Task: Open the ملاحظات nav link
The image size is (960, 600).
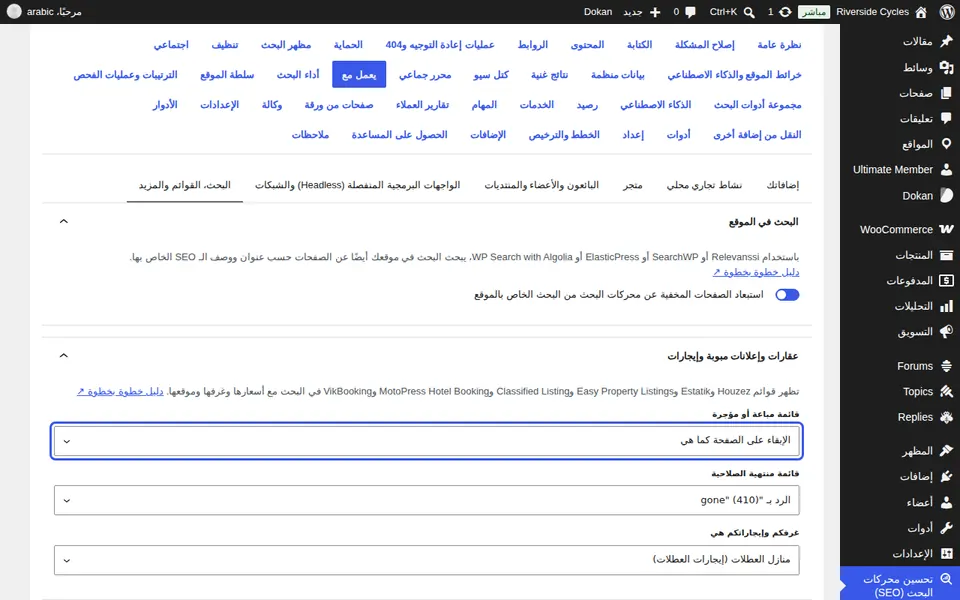Action: tap(310, 135)
